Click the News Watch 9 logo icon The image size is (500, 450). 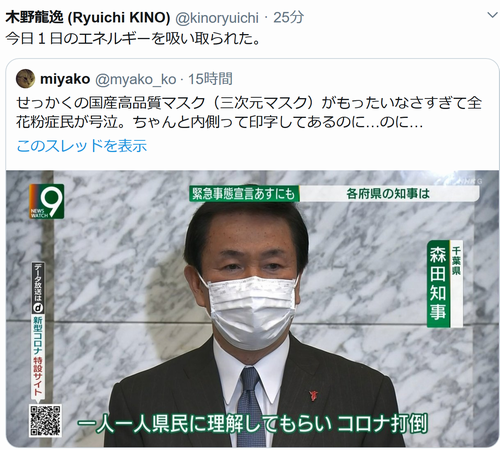tap(47, 201)
